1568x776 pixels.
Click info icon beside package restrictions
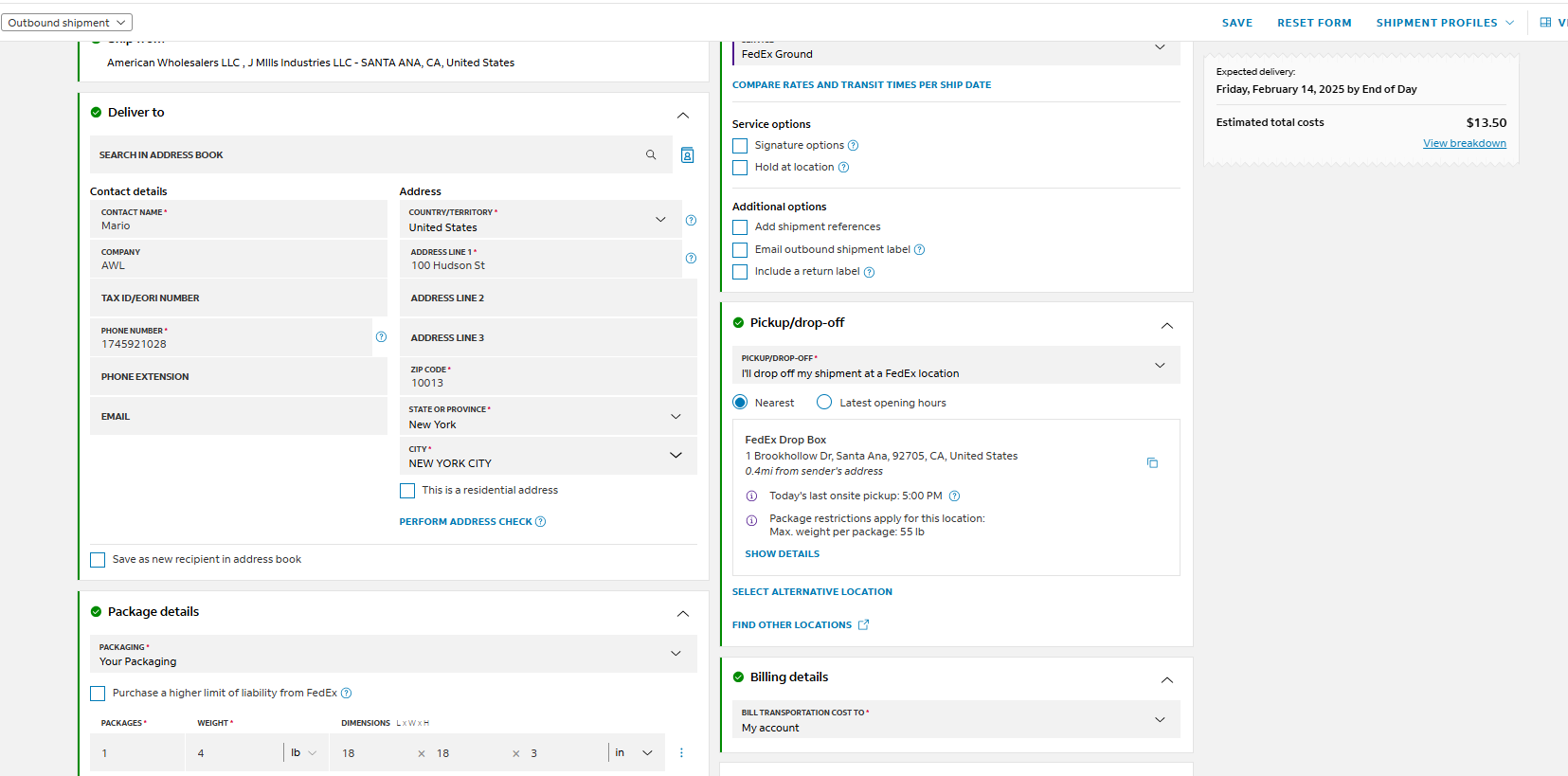coord(751,520)
